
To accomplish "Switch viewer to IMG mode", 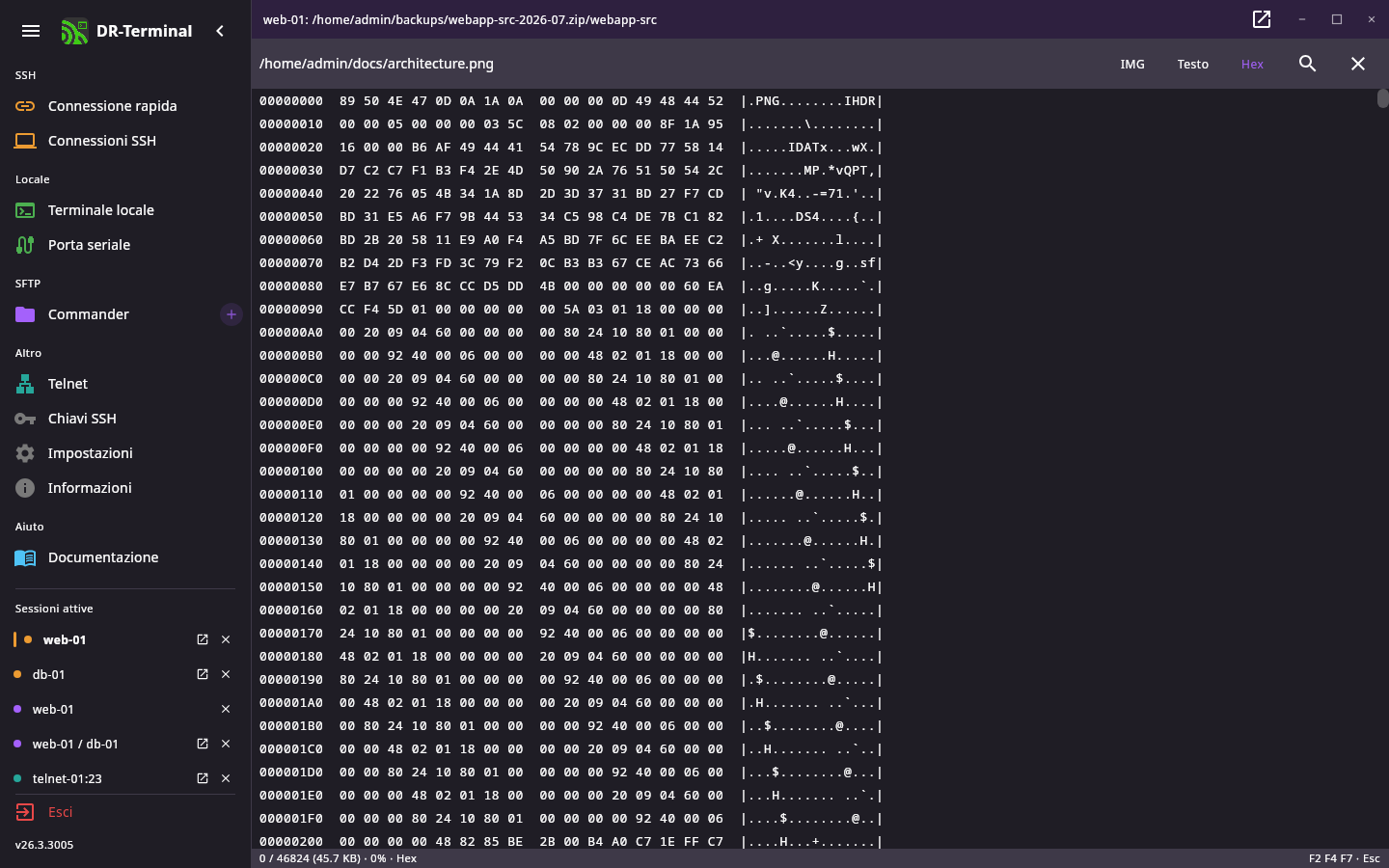I will 1132,64.
